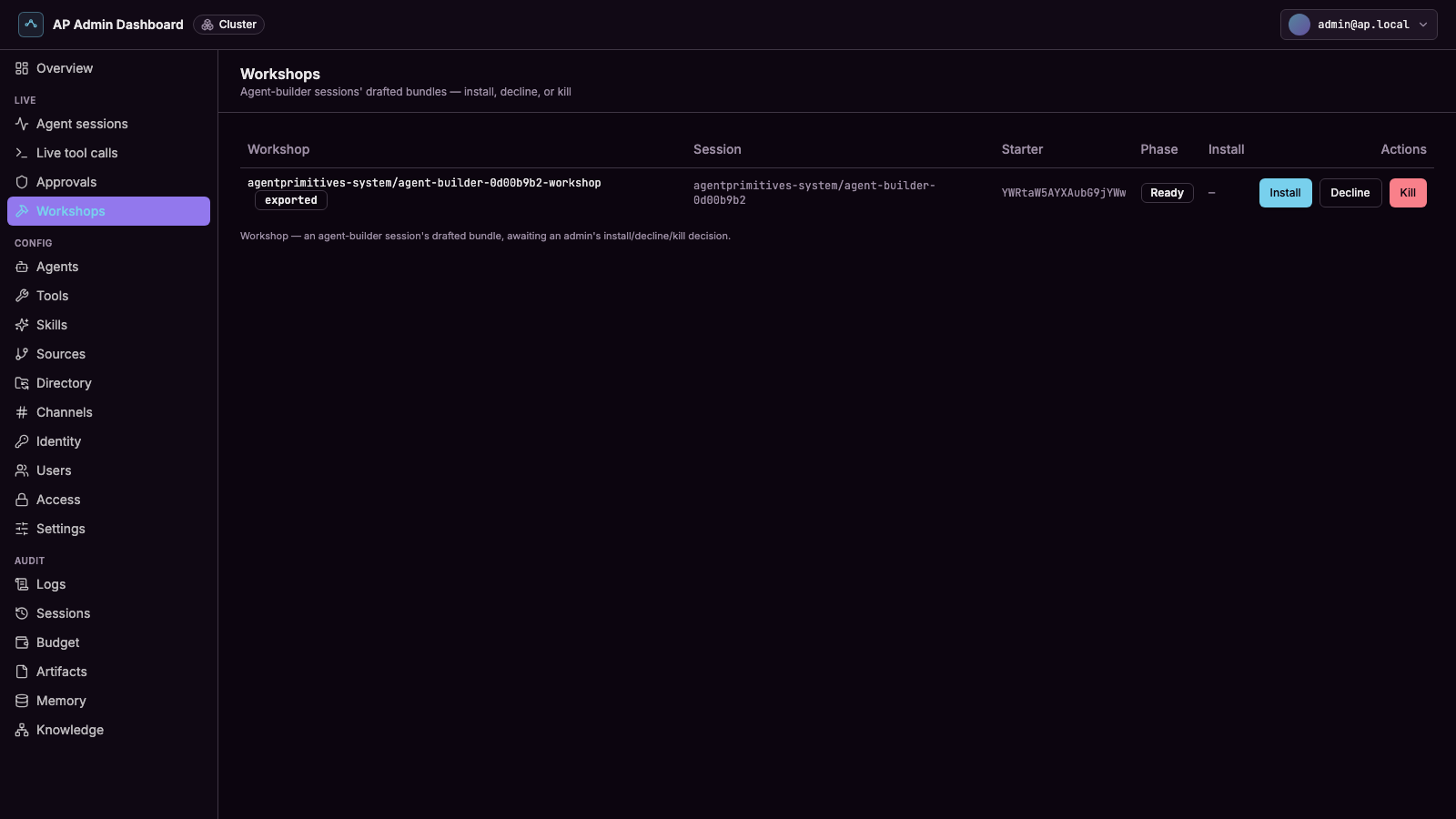Click the Cluster badge in header
The height and width of the screenshot is (819, 1456).
tap(228, 25)
